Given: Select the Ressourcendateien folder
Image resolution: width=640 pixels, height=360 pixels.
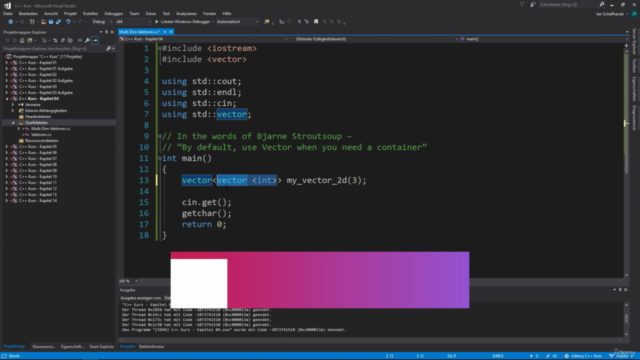Looking at the screenshot, I should pyautogui.click(x=41, y=140).
